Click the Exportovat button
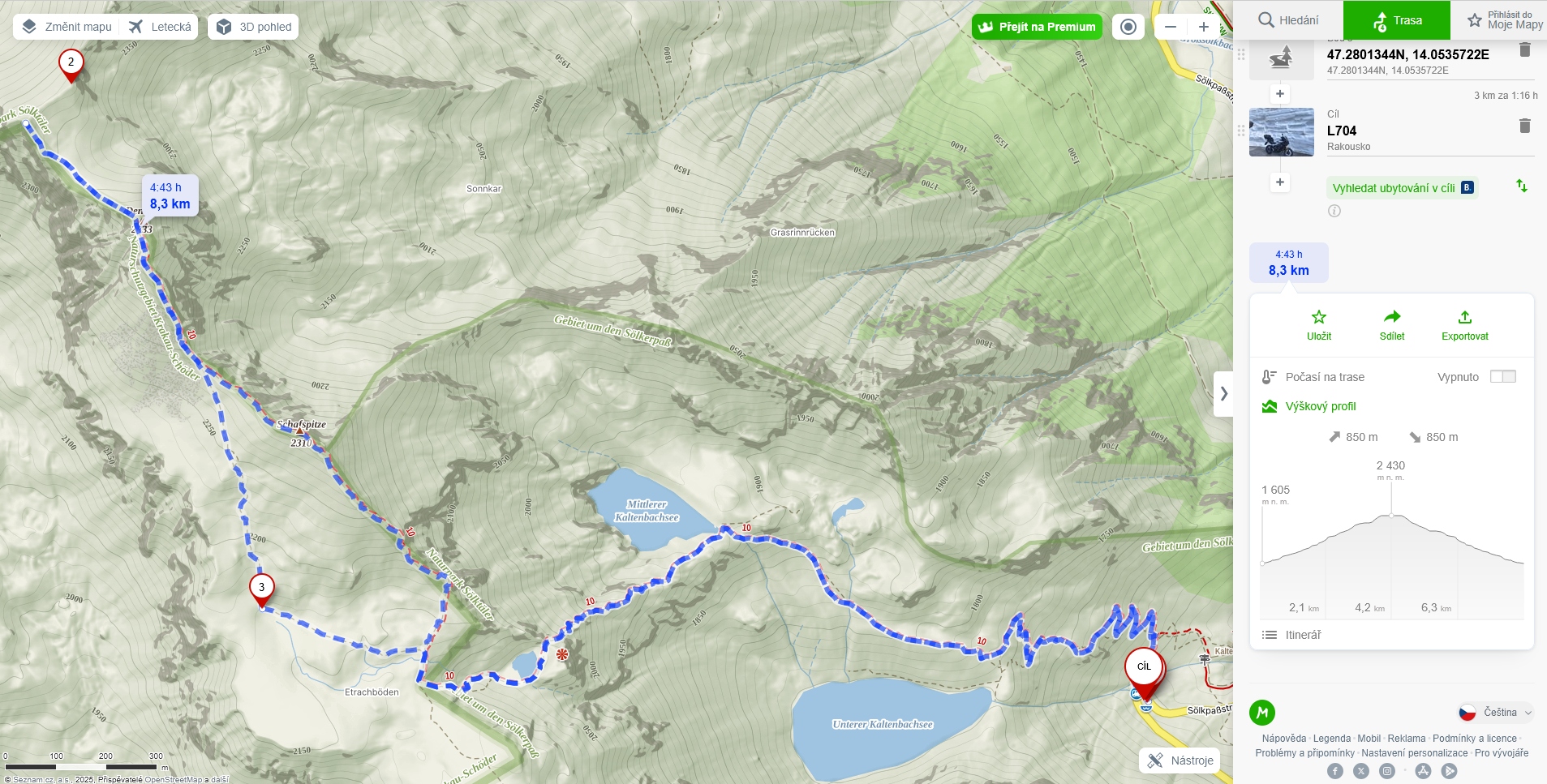The image size is (1547, 784). [1464, 325]
